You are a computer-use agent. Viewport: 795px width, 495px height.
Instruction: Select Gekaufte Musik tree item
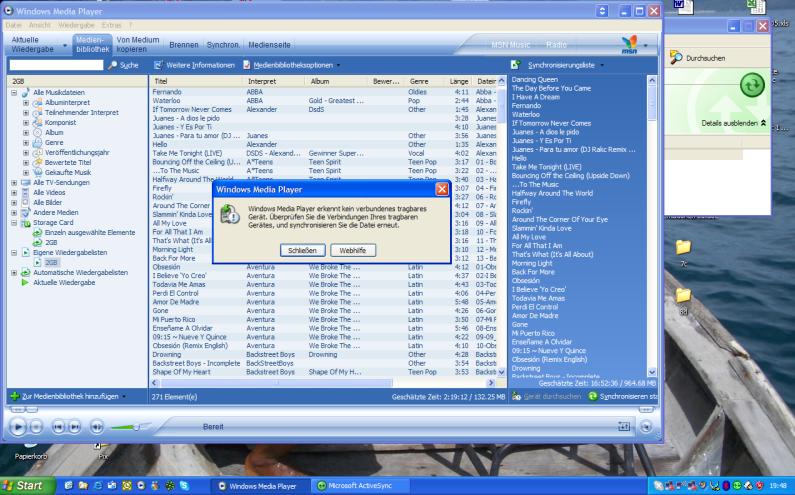68,172
